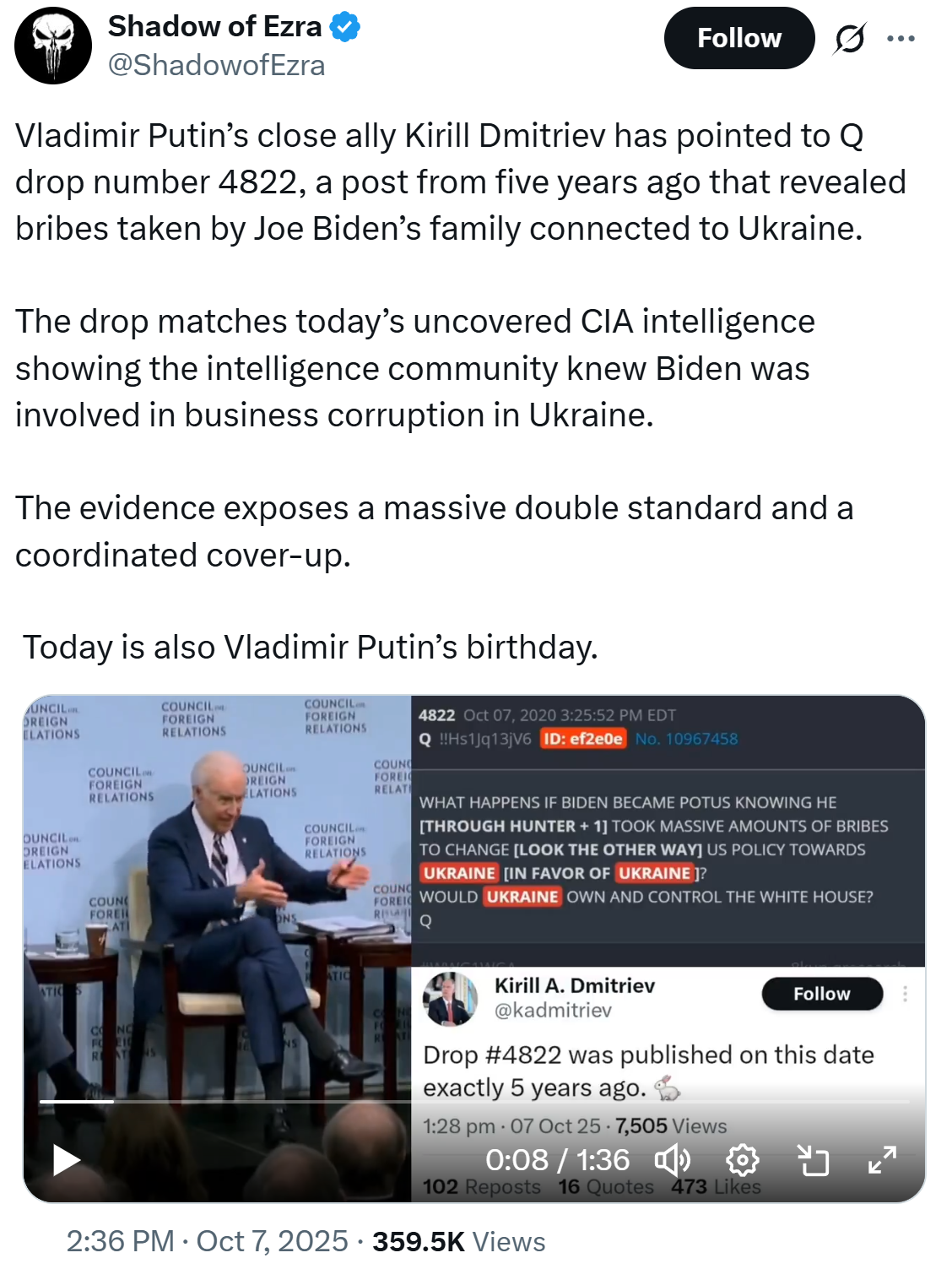Activate picture-in-picture on the video
The image size is (952, 1269).
(815, 1161)
